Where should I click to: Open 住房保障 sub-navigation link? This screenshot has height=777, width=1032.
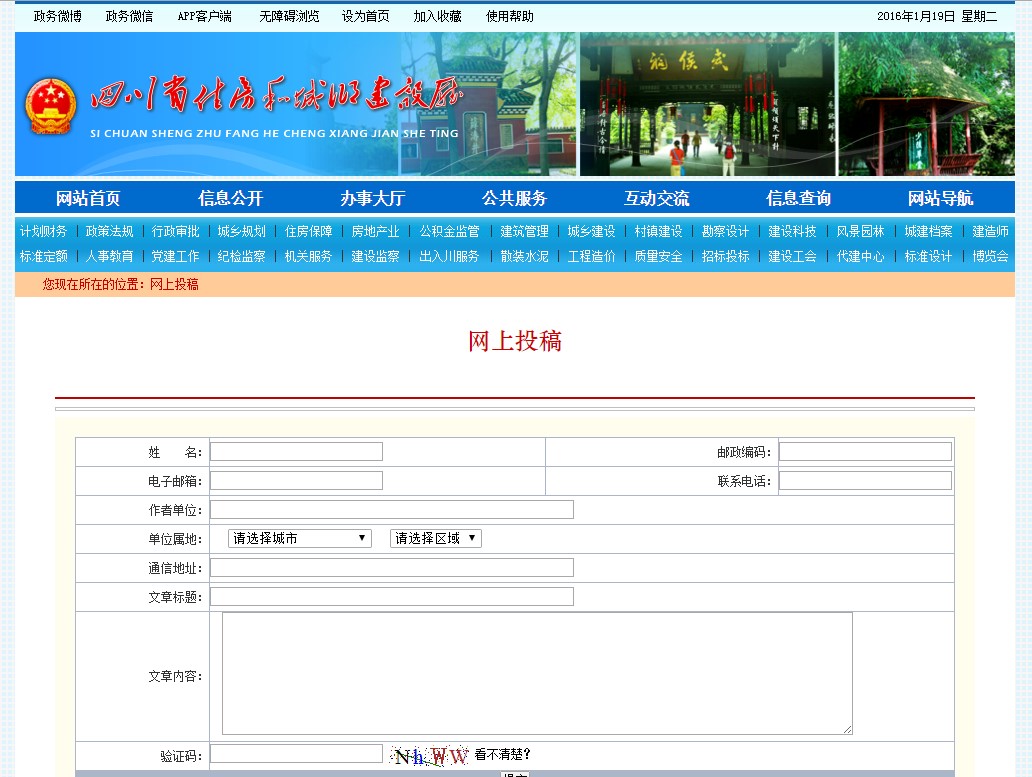click(308, 231)
